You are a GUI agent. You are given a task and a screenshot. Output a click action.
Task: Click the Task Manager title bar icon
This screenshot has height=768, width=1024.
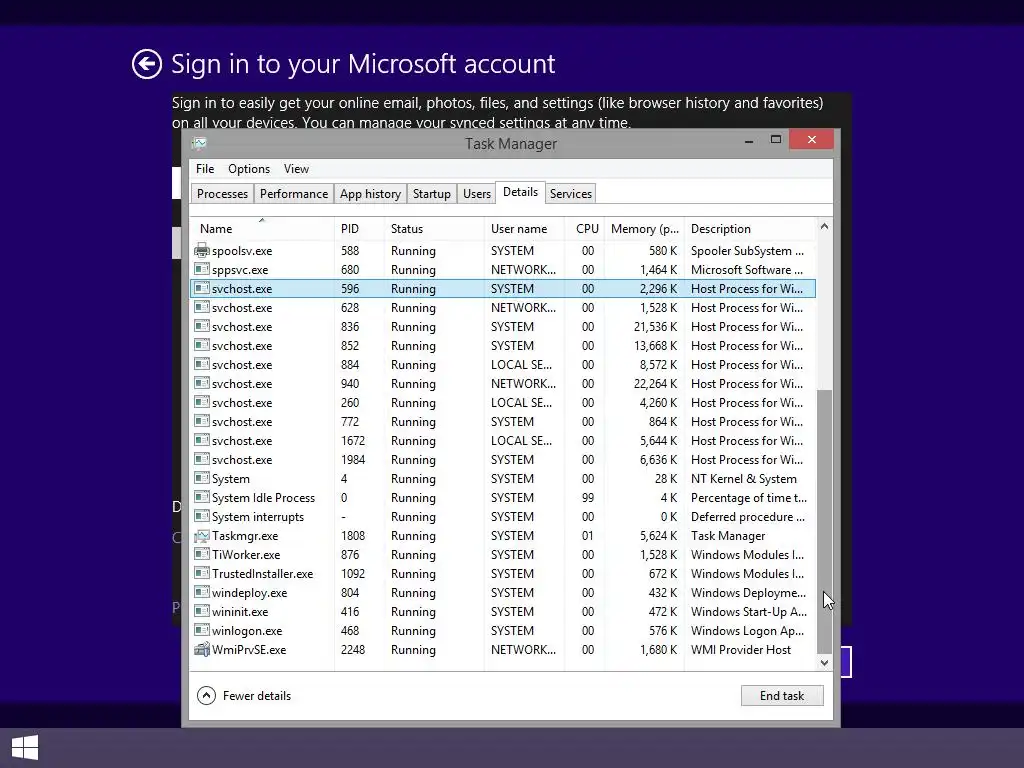[x=200, y=143]
